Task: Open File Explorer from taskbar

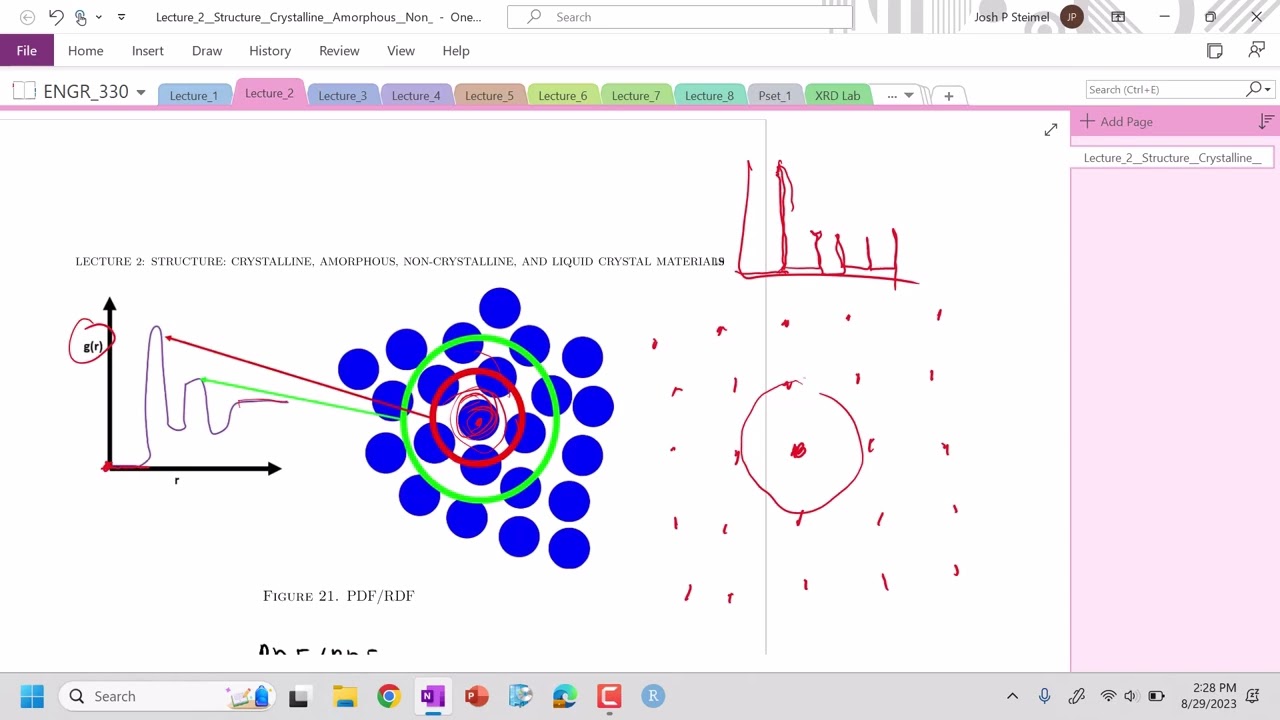Action: tap(344, 696)
